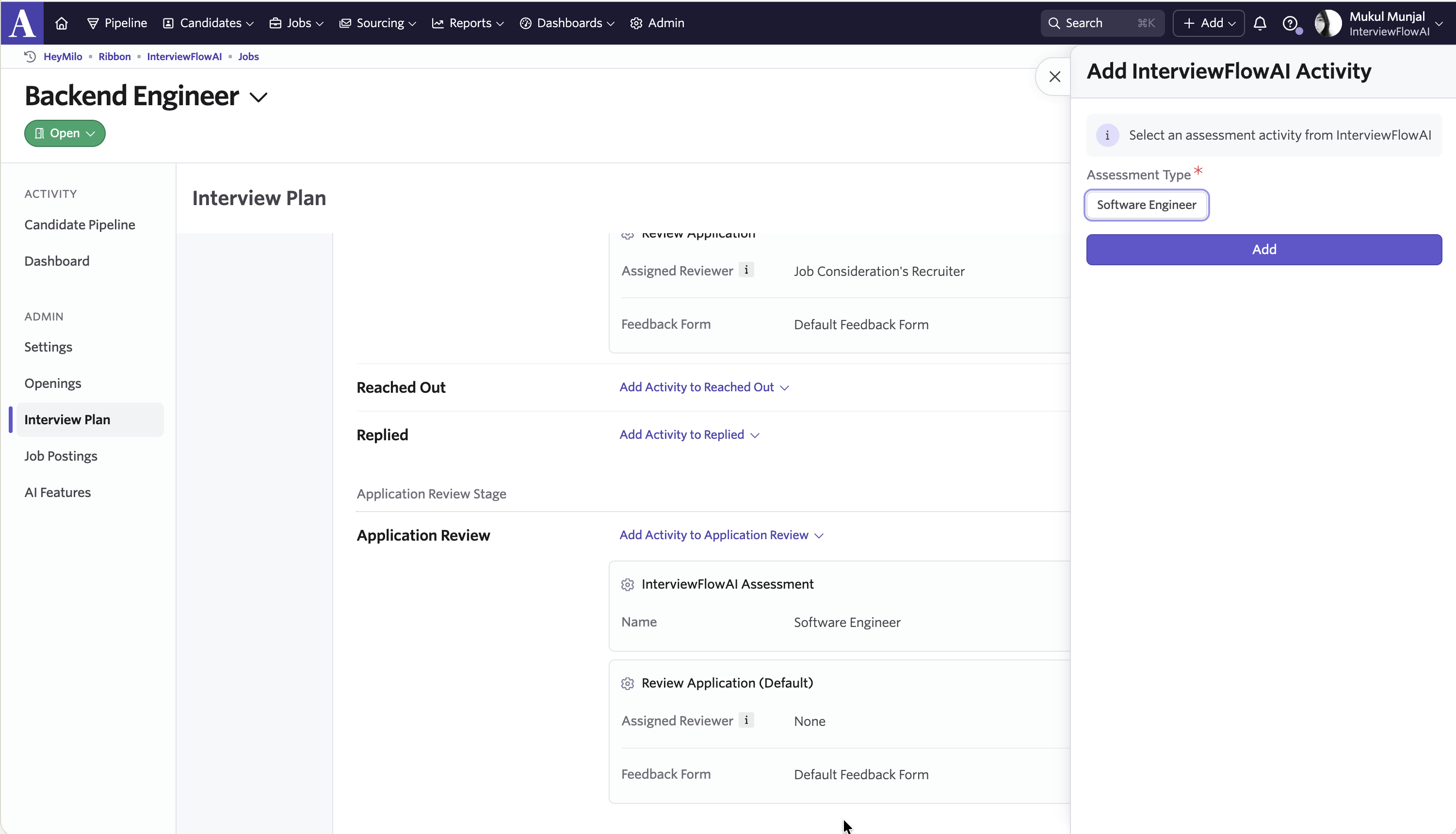Image resolution: width=1456 pixels, height=834 pixels.
Task: Open Ribbon breadcrumb link
Action: [114, 56]
